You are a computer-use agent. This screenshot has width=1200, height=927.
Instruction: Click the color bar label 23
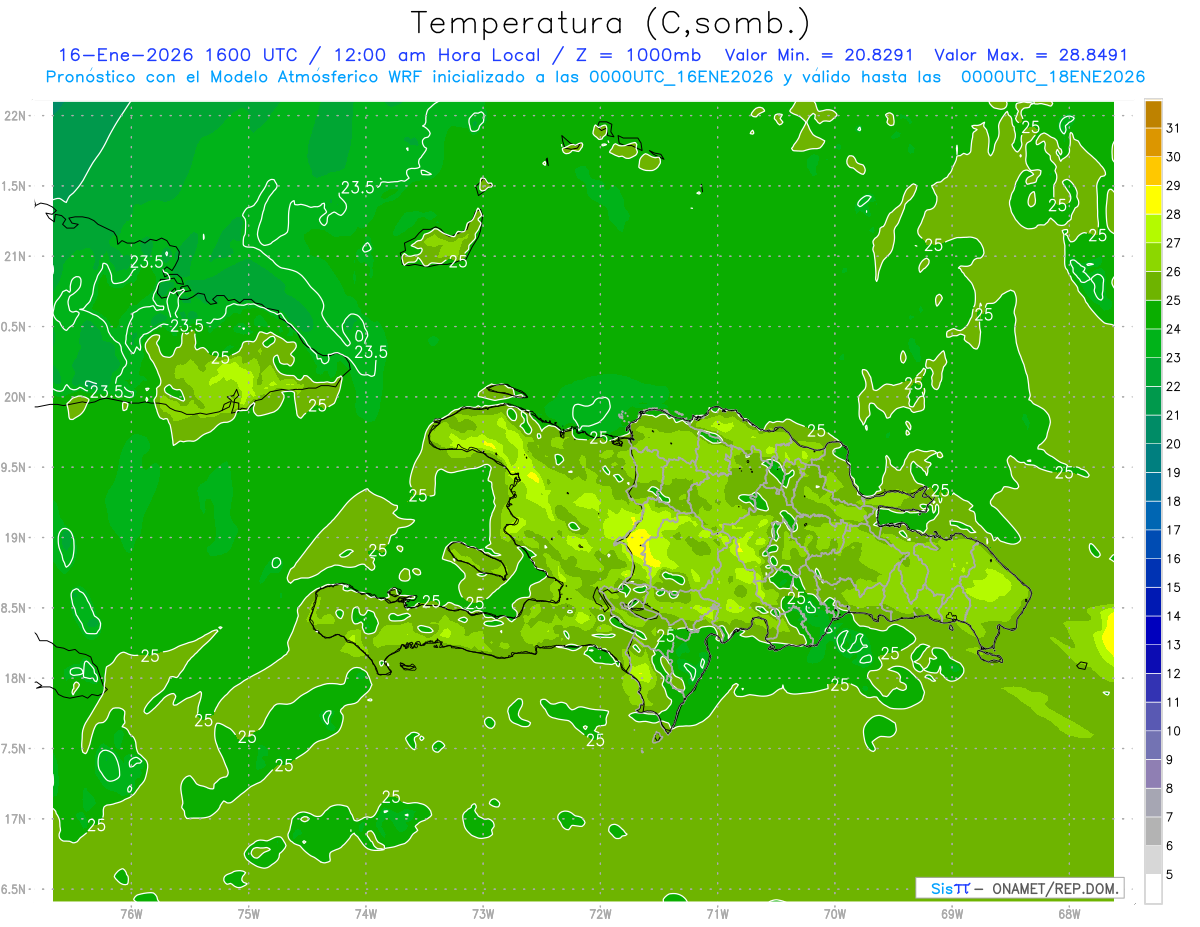(x=1174, y=358)
